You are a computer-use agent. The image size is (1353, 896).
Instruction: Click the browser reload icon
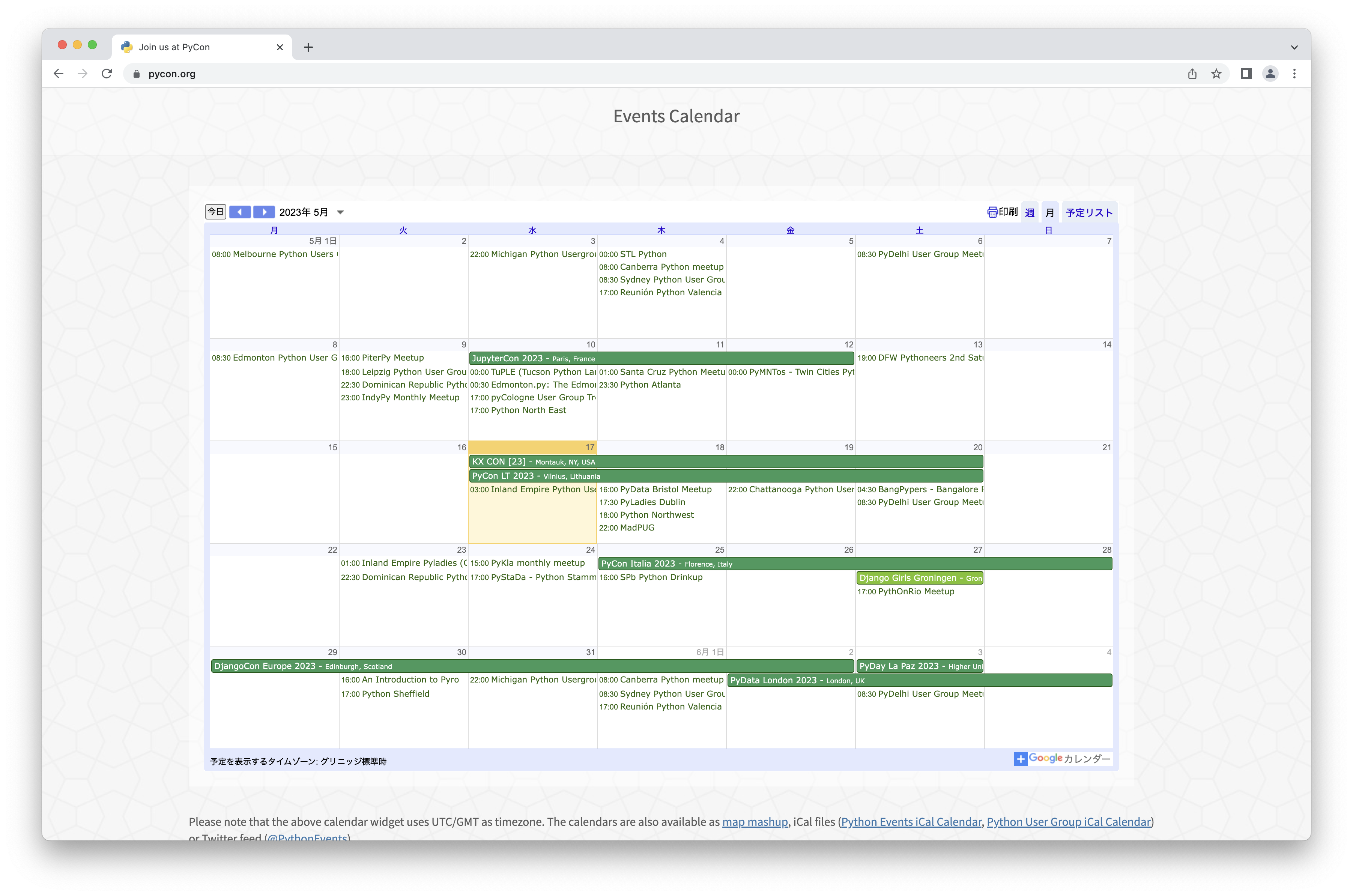(x=107, y=74)
